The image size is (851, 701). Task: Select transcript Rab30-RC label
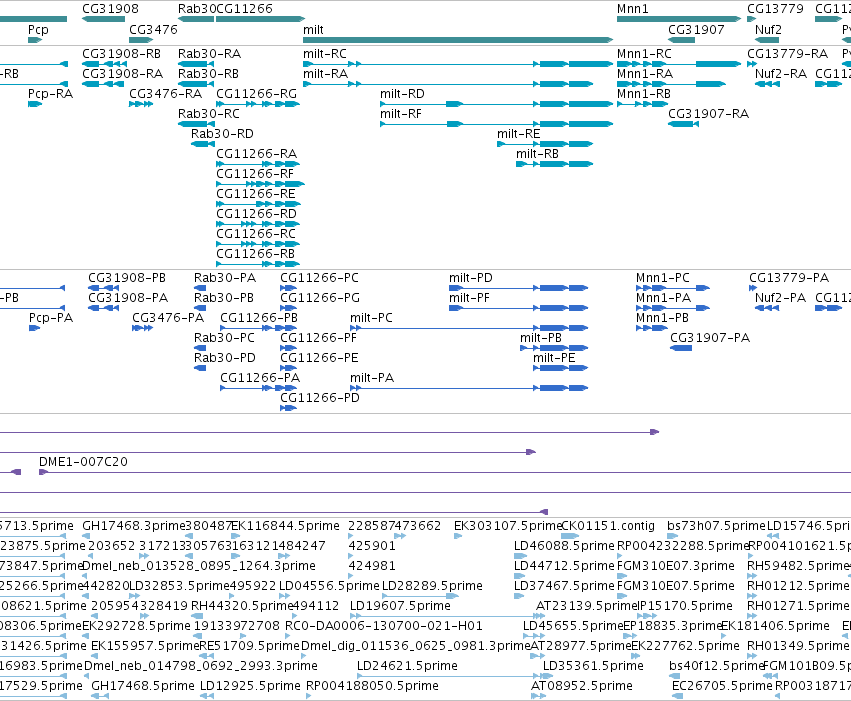tap(208, 114)
